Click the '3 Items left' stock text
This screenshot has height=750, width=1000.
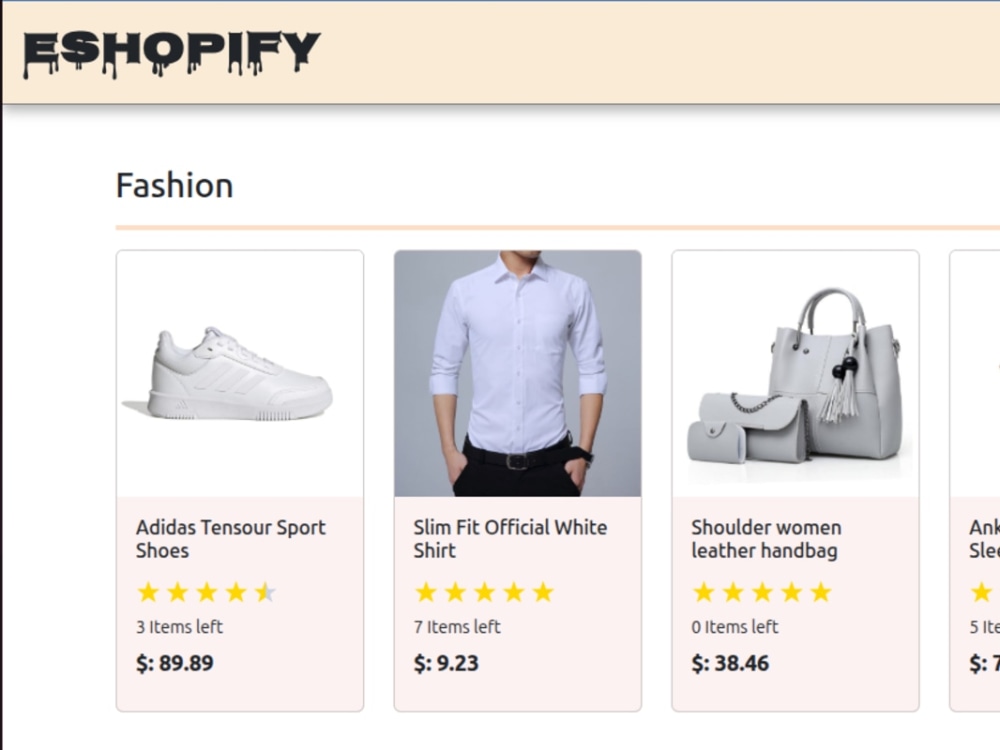[x=179, y=627]
